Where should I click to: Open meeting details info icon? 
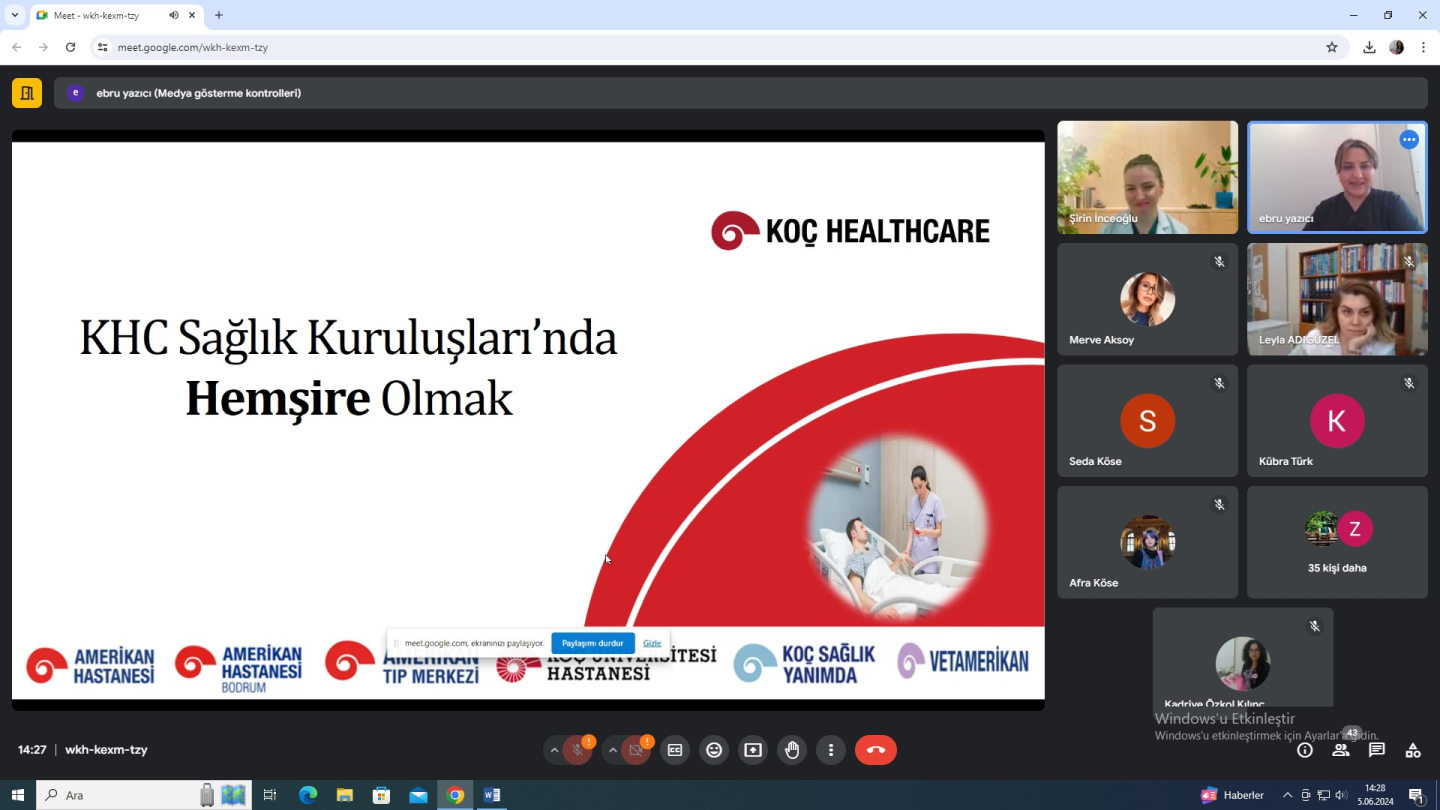[x=1305, y=750]
